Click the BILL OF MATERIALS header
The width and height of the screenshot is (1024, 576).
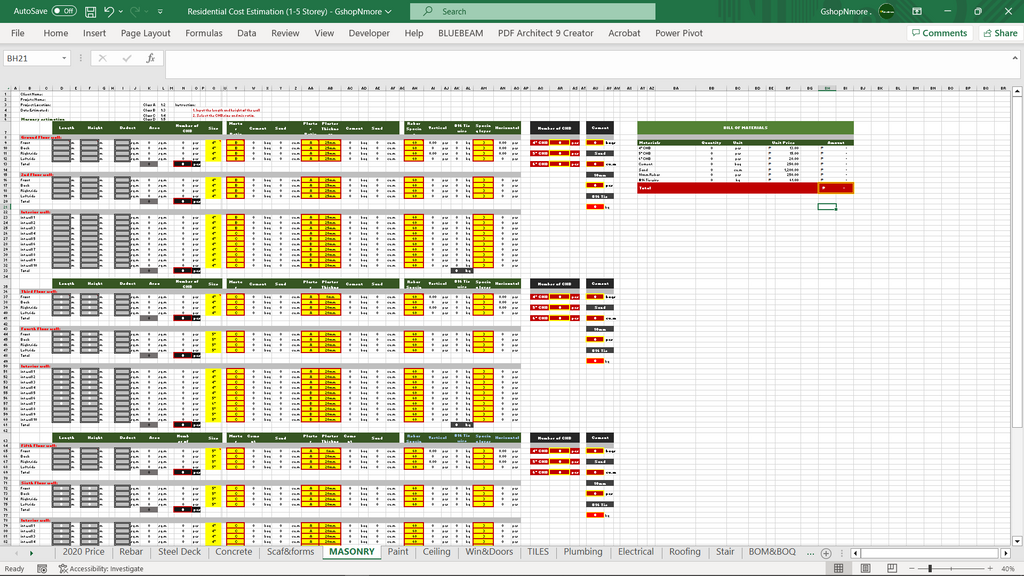click(745, 128)
